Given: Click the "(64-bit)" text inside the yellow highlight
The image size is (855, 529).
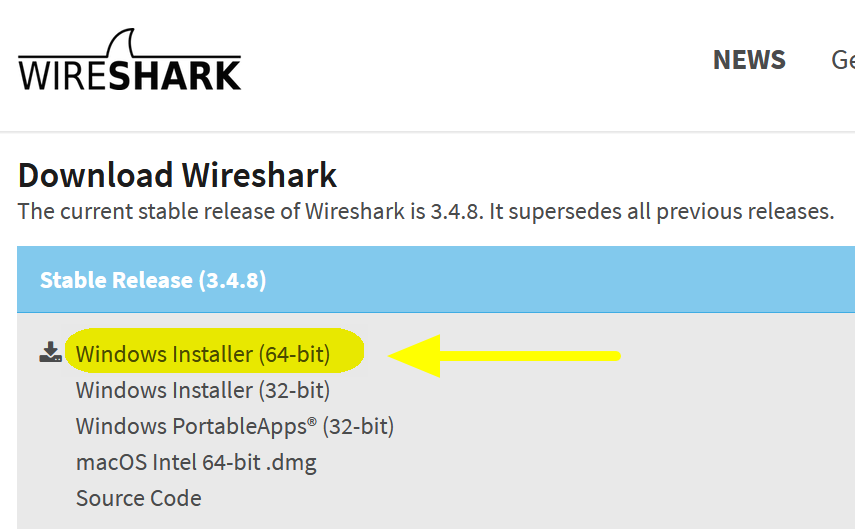Looking at the screenshot, I should [x=294, y=354].
